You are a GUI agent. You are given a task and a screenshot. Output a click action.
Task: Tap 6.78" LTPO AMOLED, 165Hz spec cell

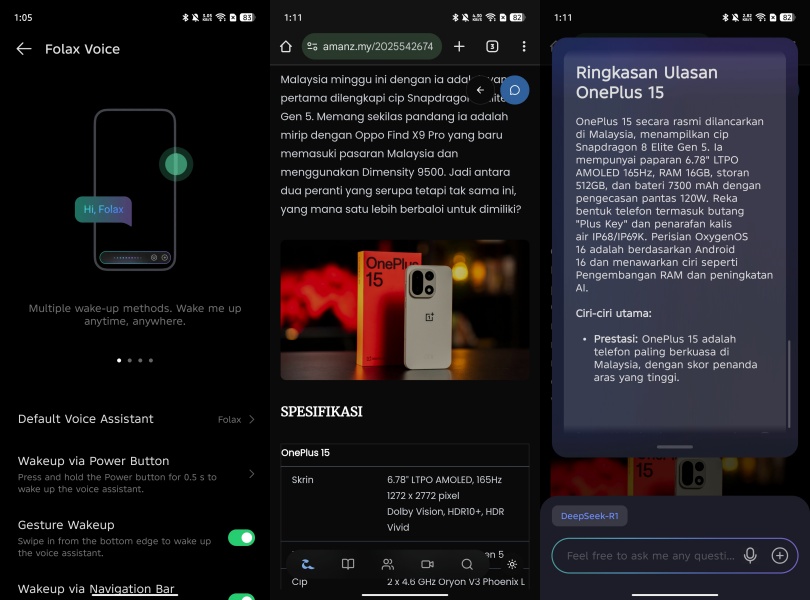[444, 480]
